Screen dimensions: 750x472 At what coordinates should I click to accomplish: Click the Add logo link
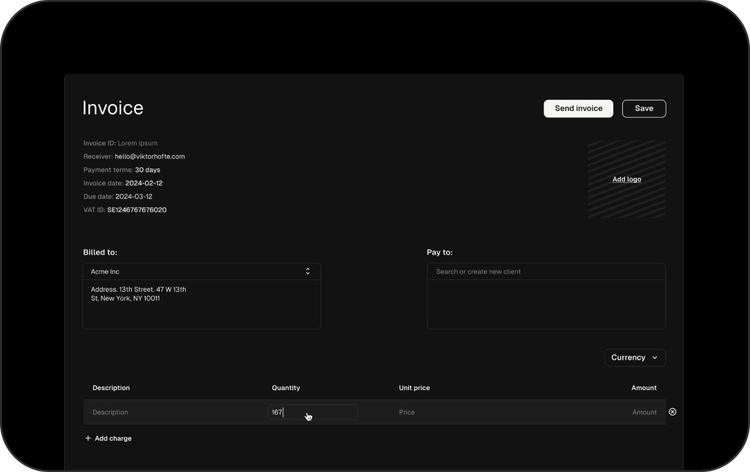pos(626,179)
